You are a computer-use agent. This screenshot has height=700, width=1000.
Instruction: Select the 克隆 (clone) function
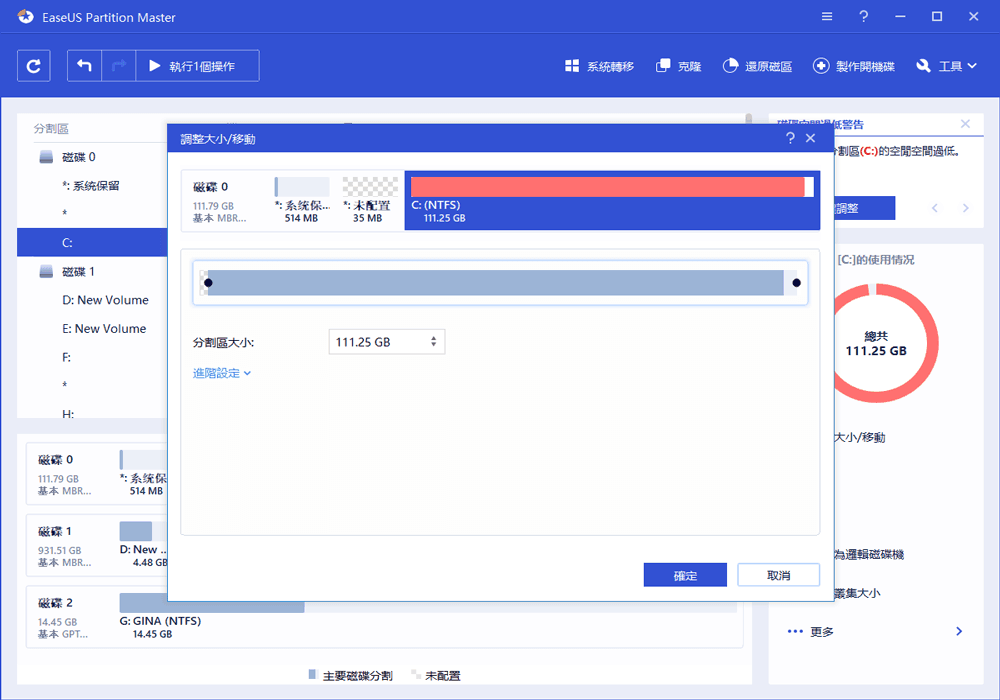pyautogui.click(x=678, y=65)
